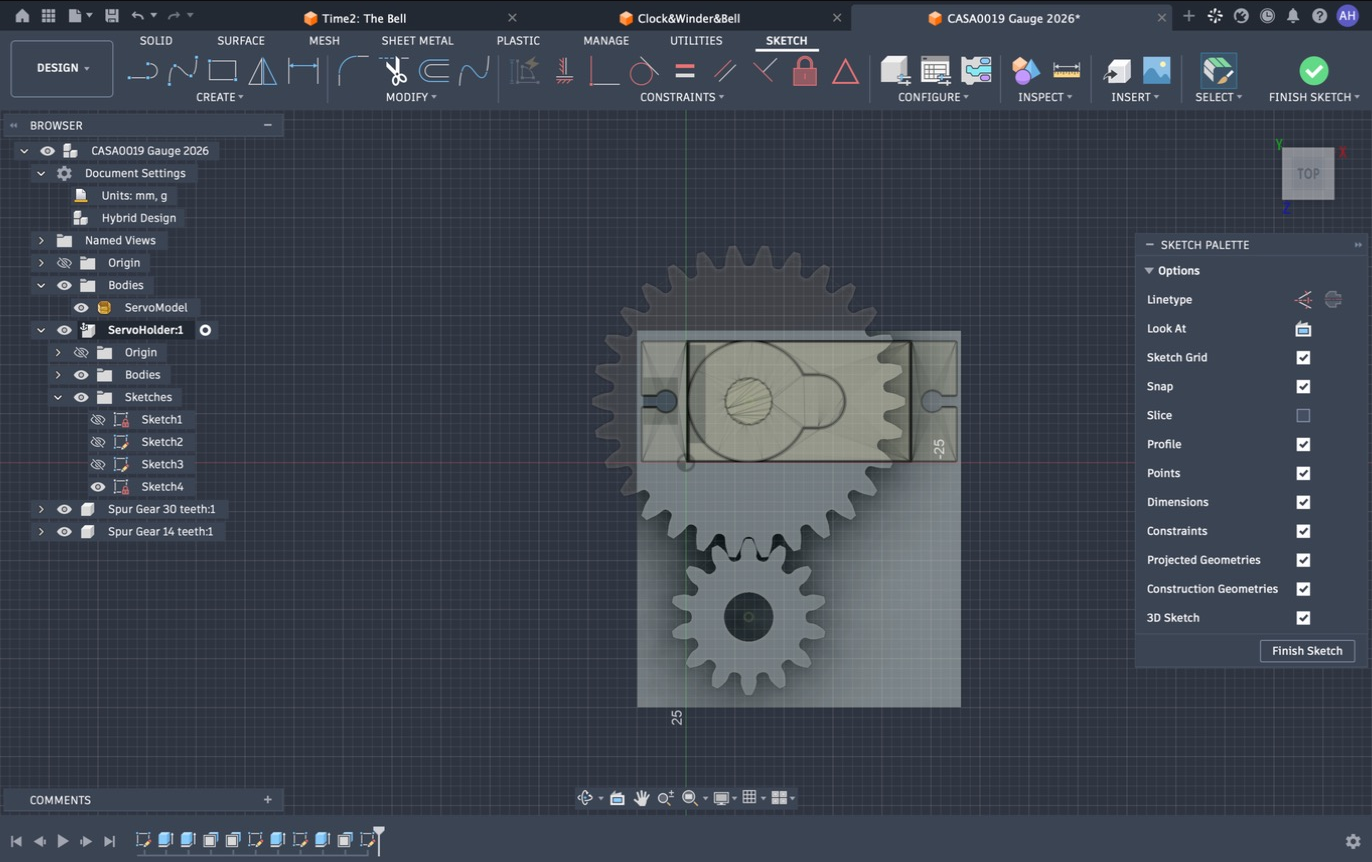Click the Insert Canvas image icon
Image resolution: width=1372 pixels, height=862 pixels.
click(1157, 71)
